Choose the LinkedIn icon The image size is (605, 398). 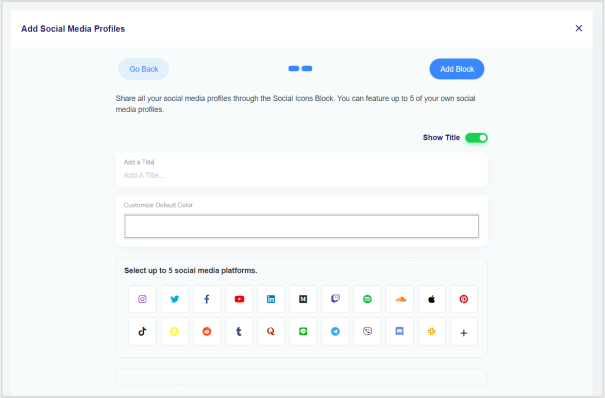271,299
